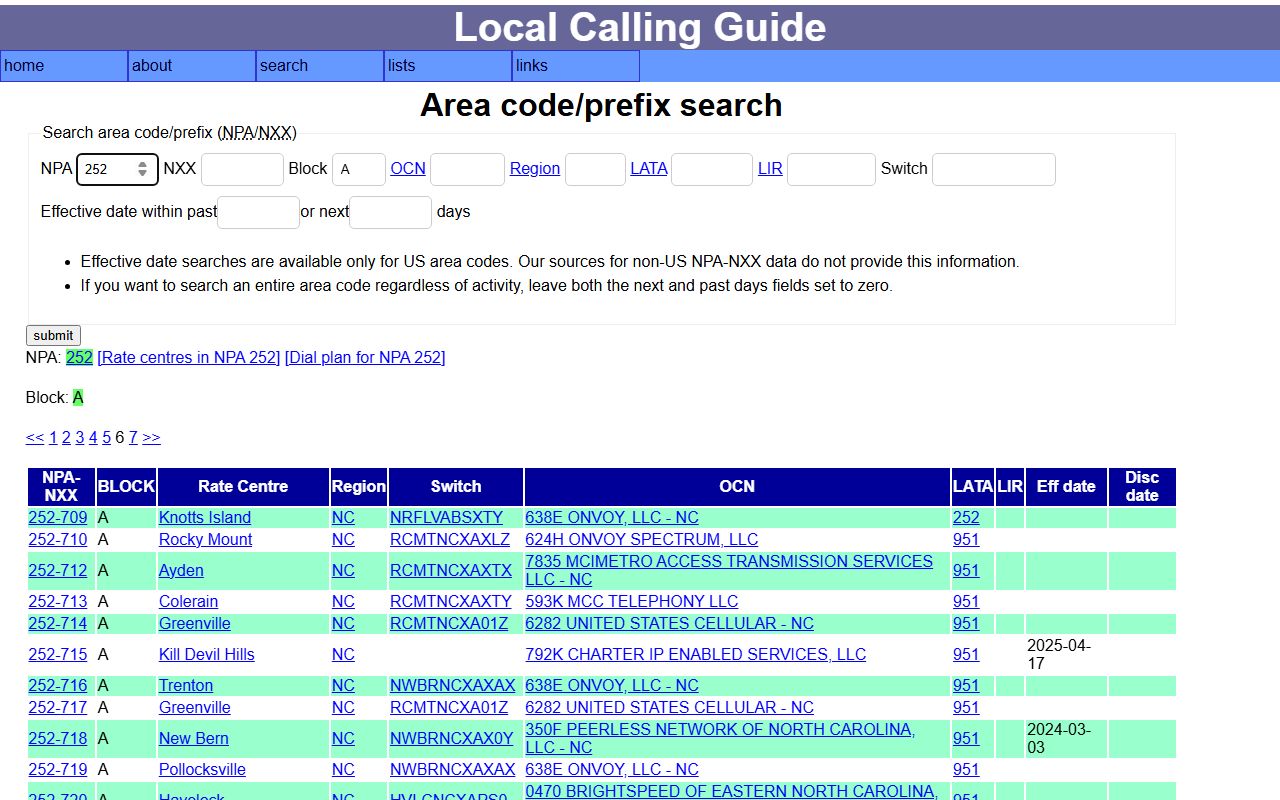Click the OCN label link in the form
Viewport: 1280px width, 800px height.
[408, 169]
